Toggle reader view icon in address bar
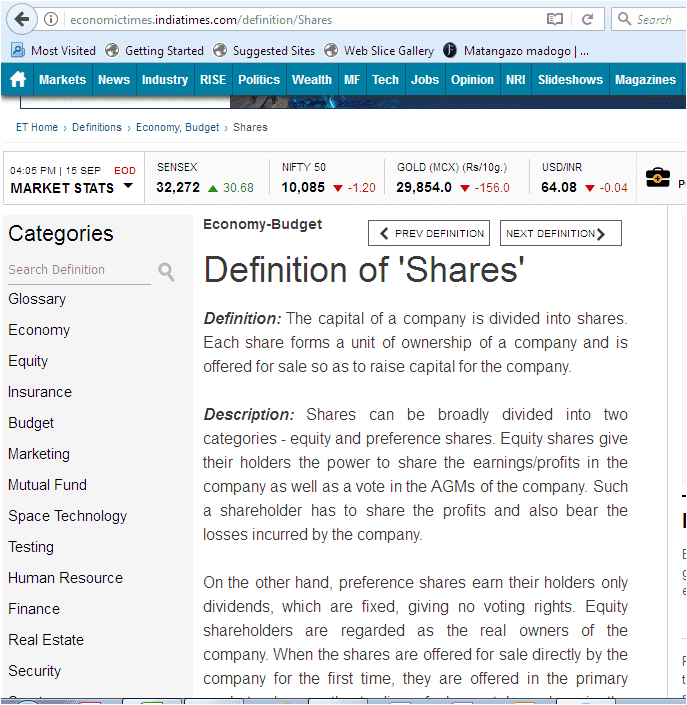The width and height of the screenshot is (687, 705). (x=554, y=19)
